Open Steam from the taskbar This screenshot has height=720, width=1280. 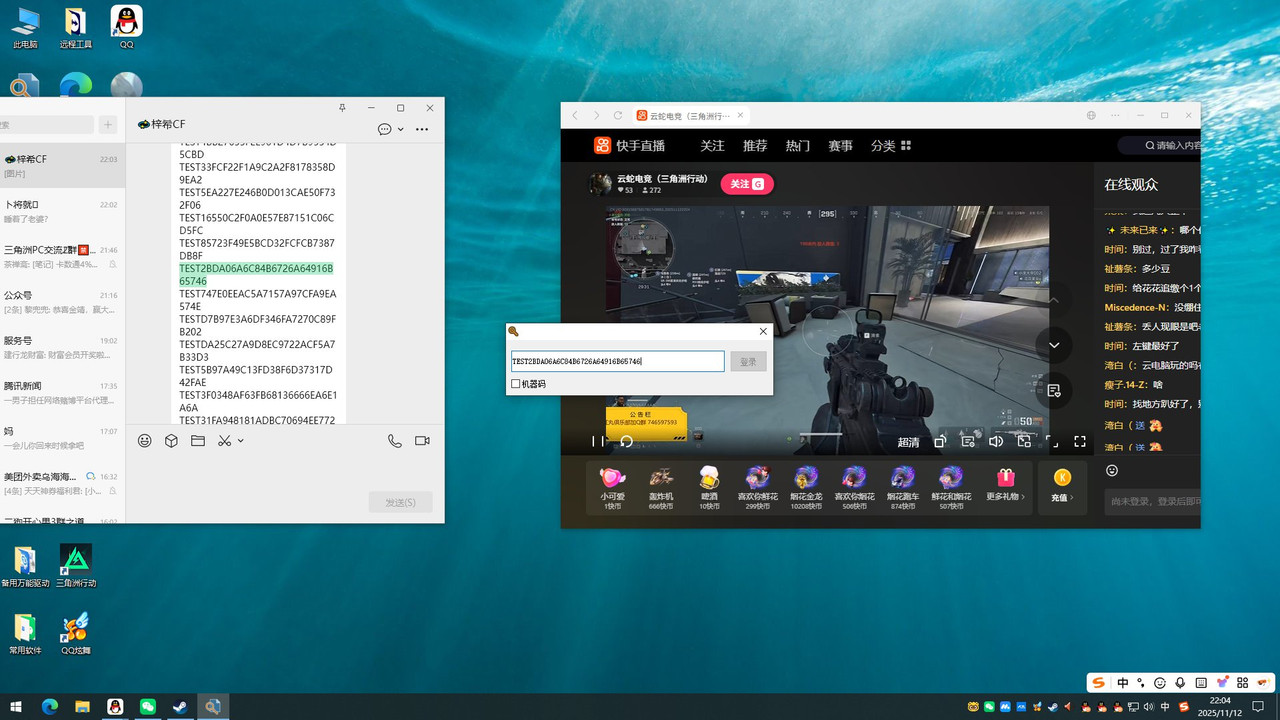(x=180, y=706)
